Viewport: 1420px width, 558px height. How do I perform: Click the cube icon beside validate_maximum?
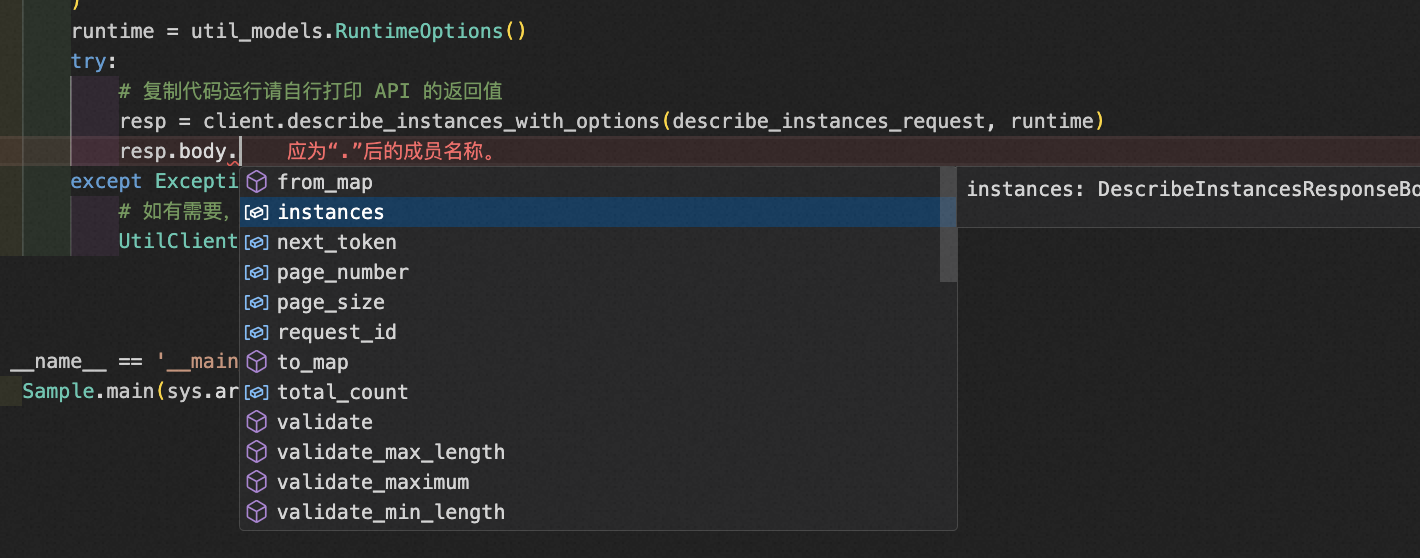(x=257, y=482)
